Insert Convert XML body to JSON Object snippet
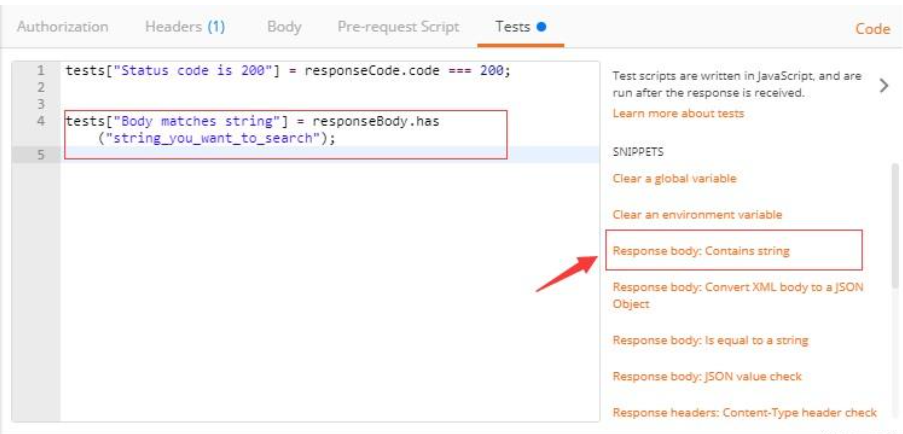Image resolution: width=903 pixels, height=434 pixels. point(738,295)
